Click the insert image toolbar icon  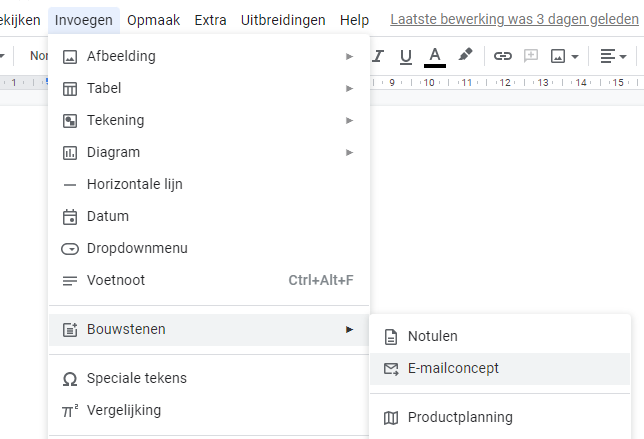pos(558,56)
